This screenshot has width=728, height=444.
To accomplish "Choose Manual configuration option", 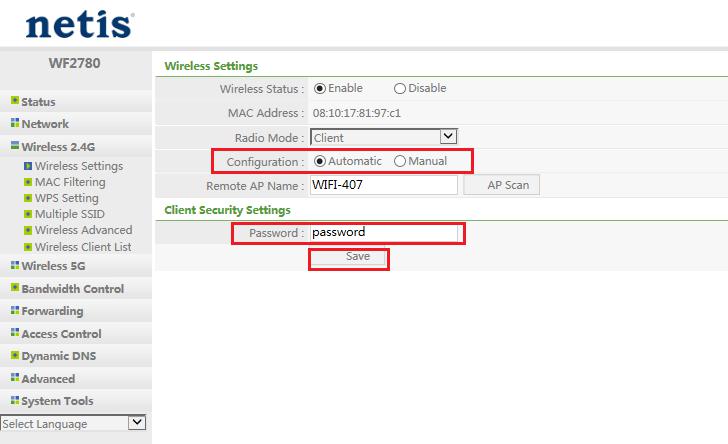I will [400, 161].
